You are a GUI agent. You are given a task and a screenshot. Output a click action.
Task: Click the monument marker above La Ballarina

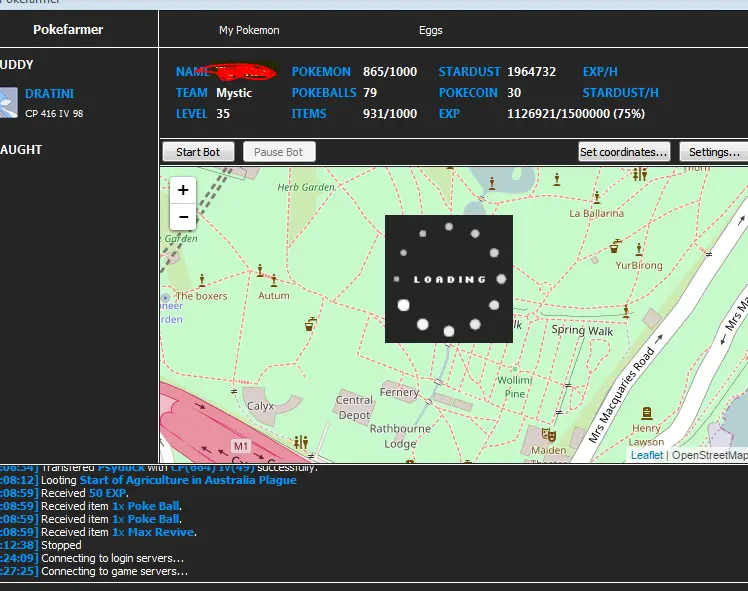[597, 197]
